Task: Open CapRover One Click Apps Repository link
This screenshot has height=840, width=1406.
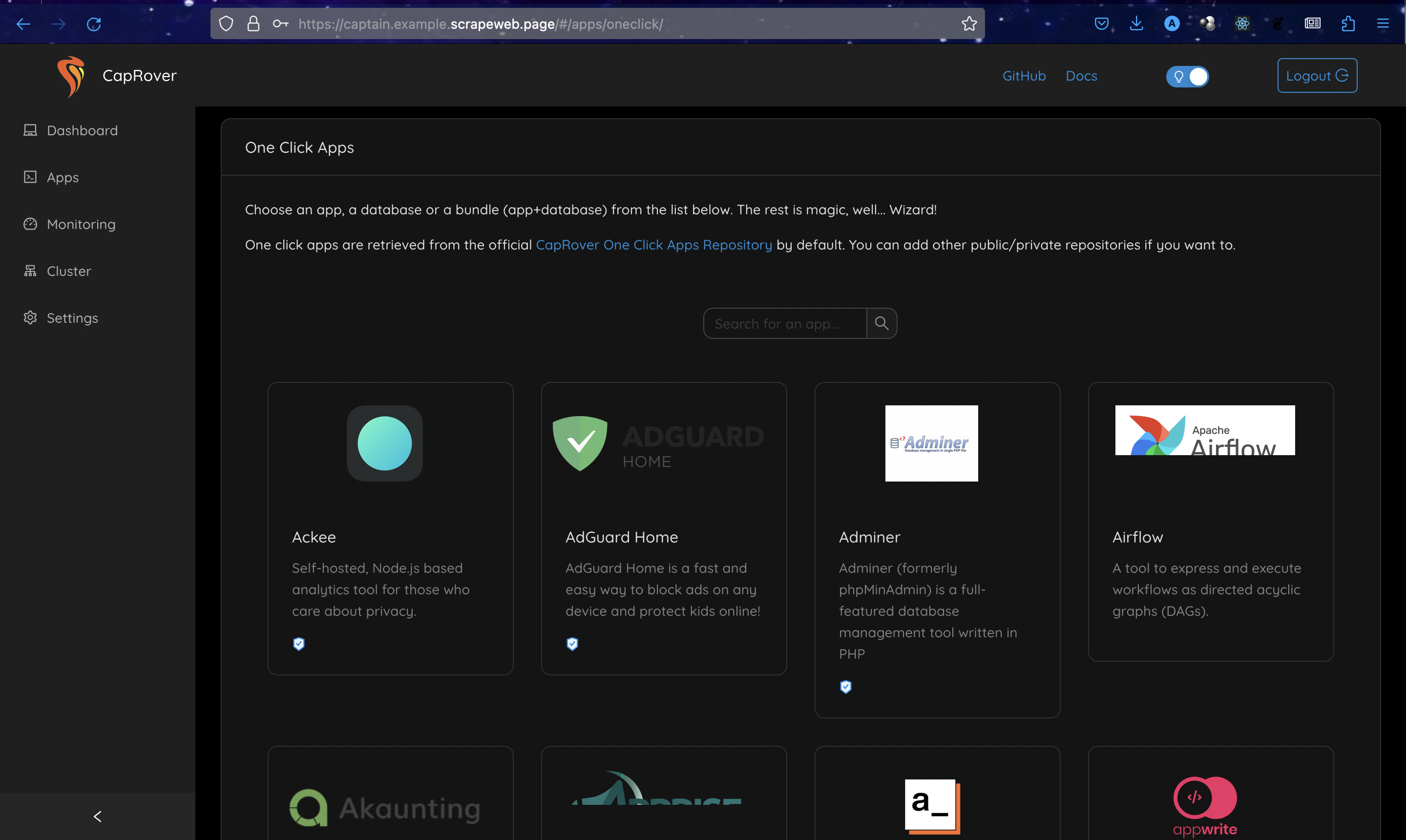Action: click(x=654, y=245)
